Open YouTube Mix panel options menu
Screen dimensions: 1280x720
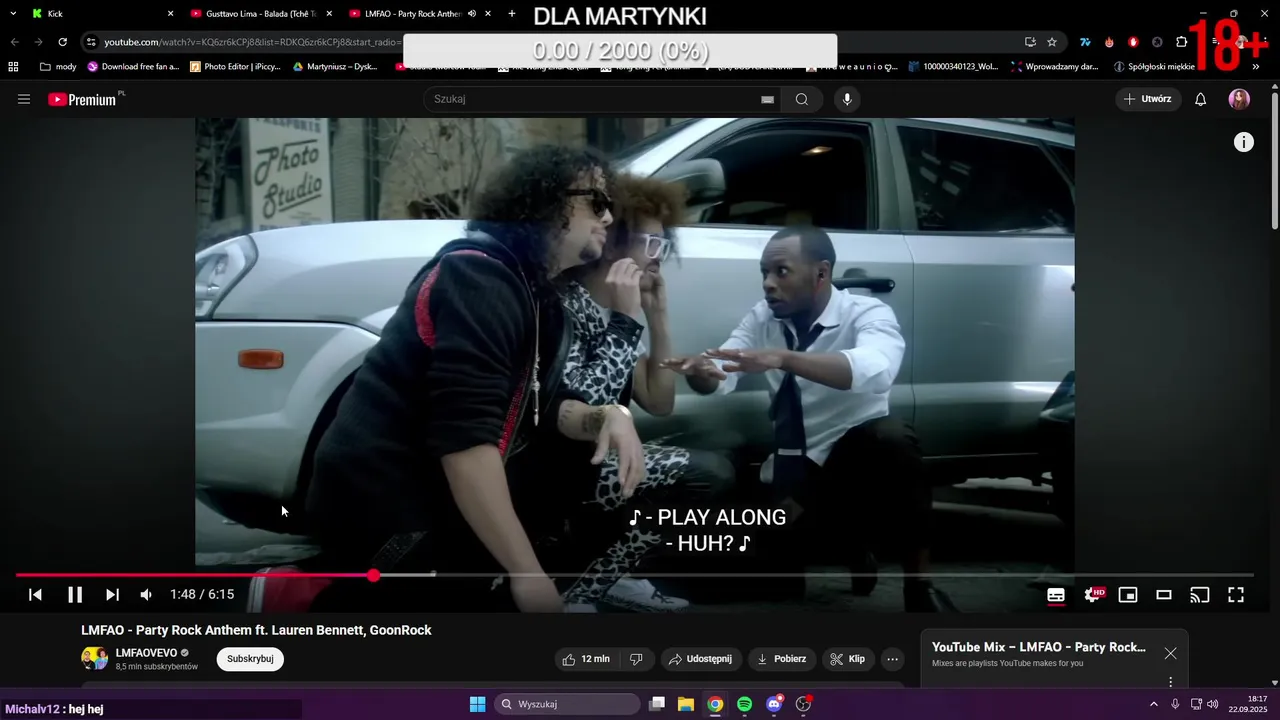tap(1170, 682)
